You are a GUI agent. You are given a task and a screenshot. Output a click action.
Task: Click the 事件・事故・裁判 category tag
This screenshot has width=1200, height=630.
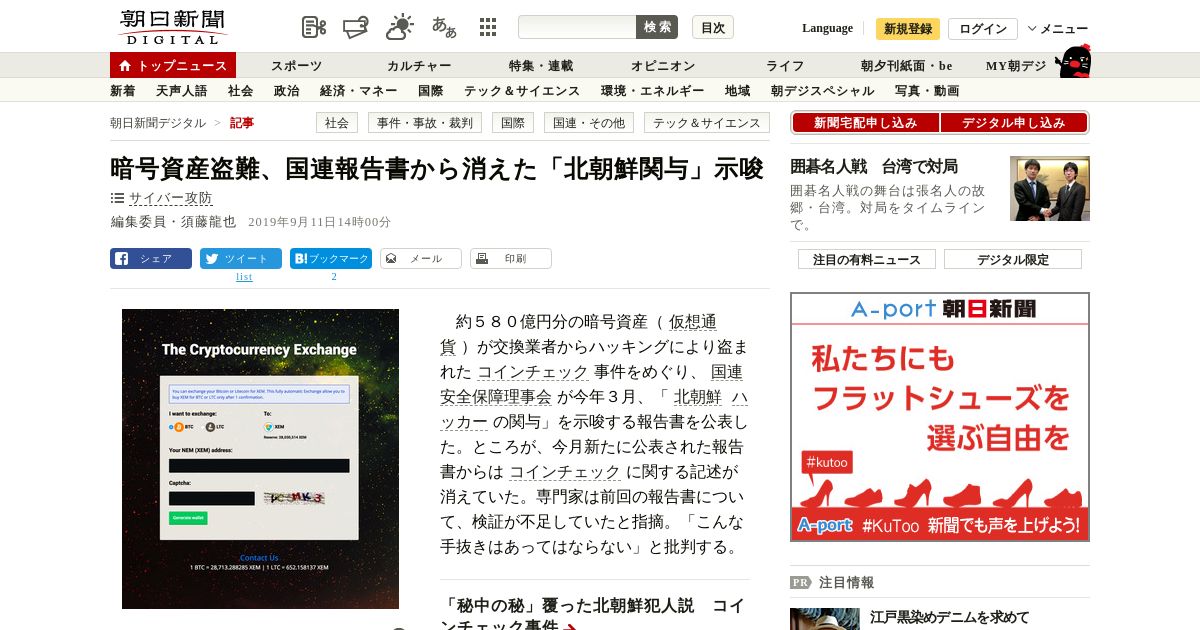point(425,122)
